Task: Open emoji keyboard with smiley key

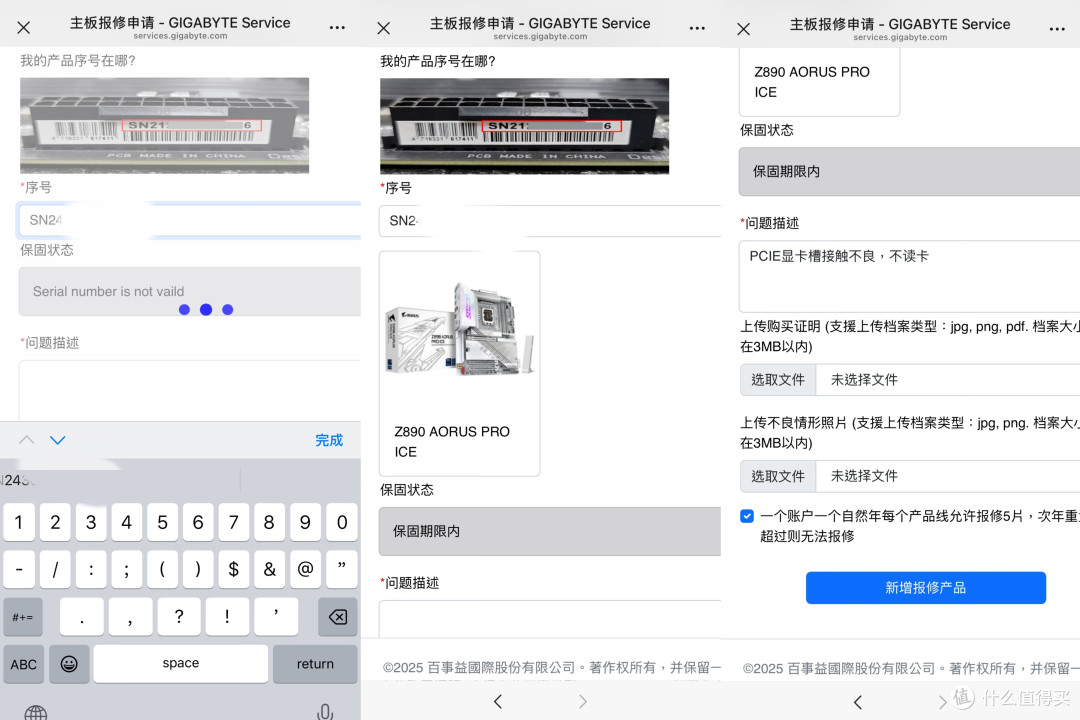Action: click(69, 664)
